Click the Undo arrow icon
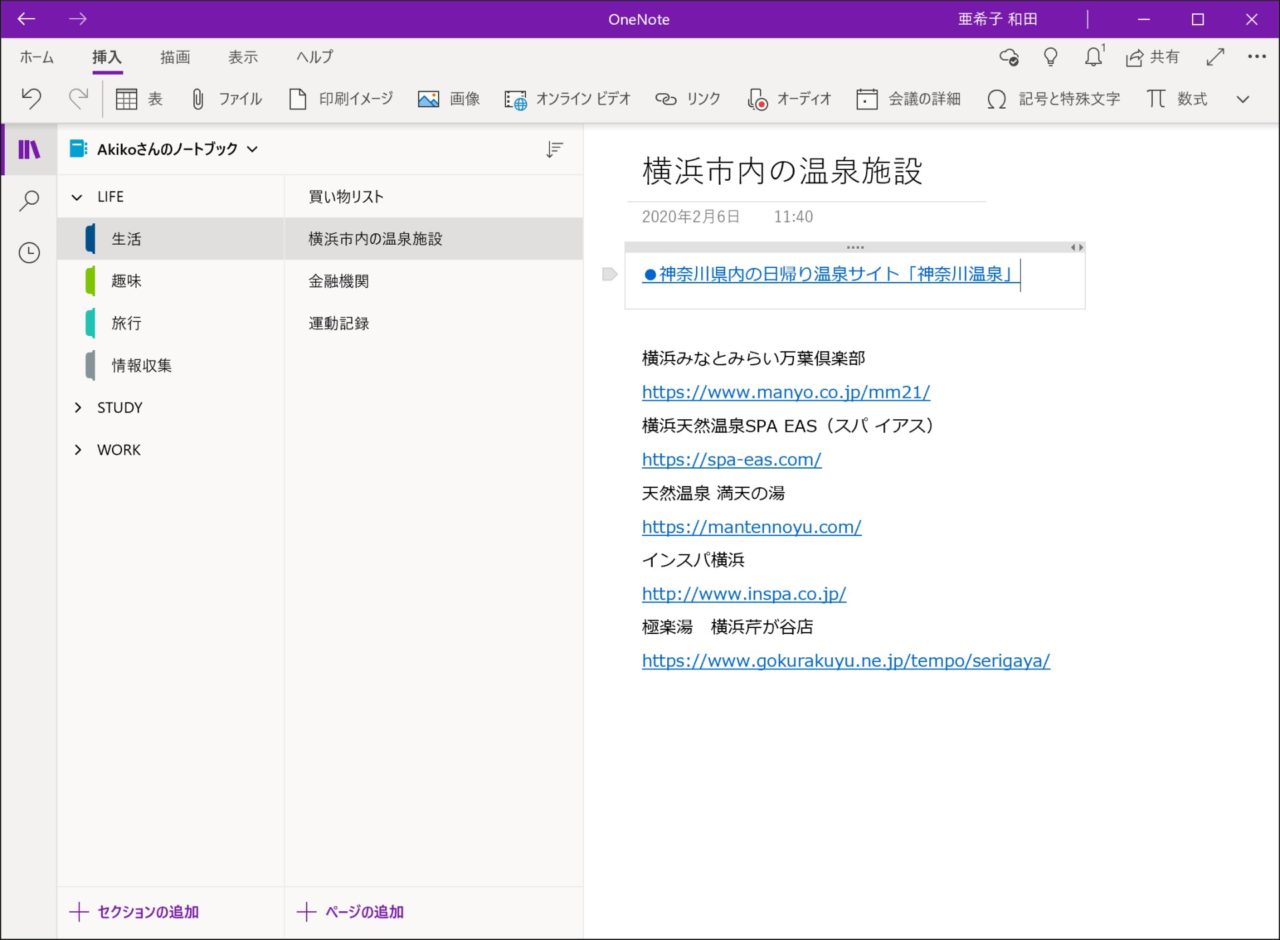The width and height of the screenshot is (1280, 940). [32, 98]
